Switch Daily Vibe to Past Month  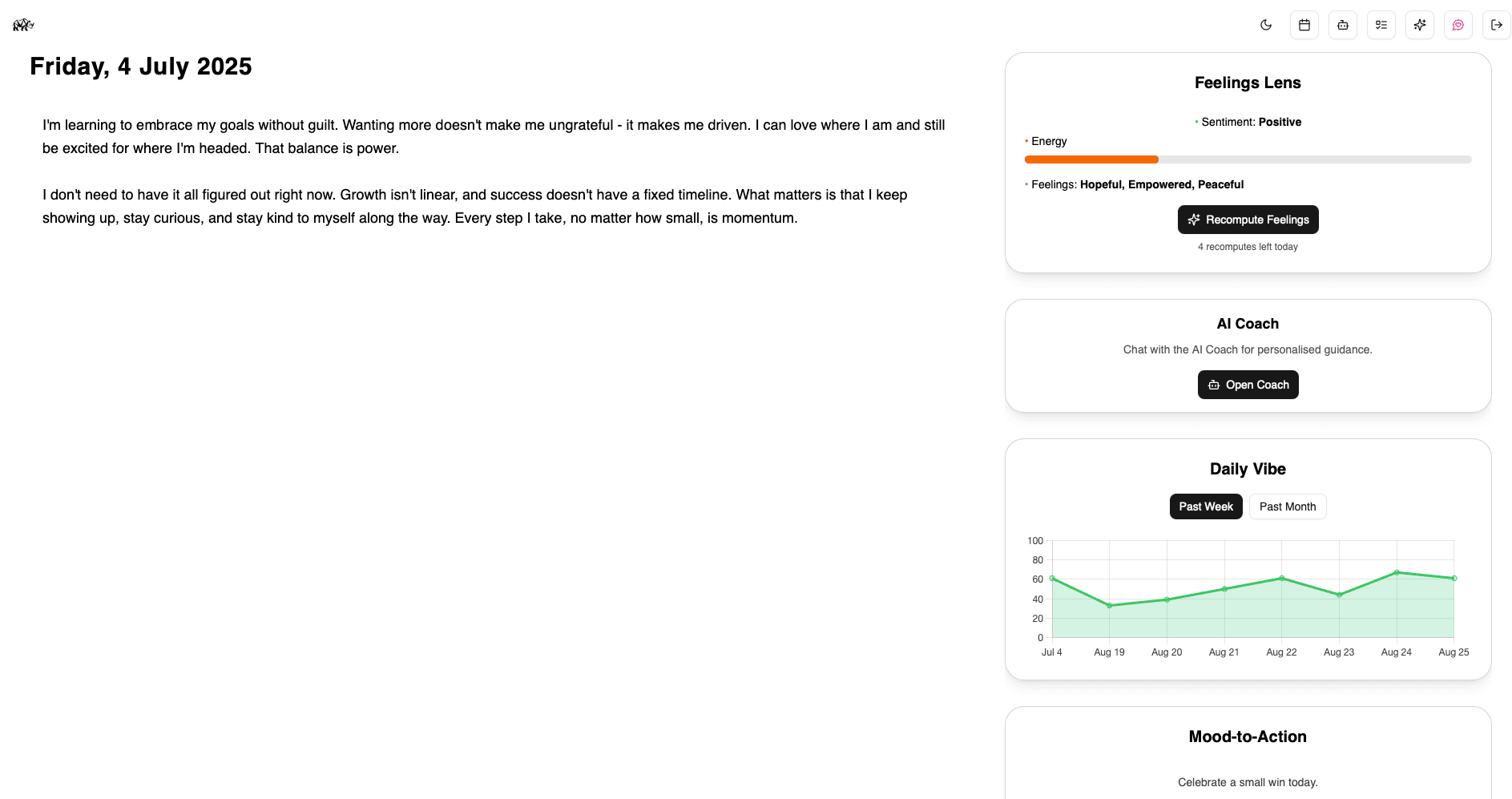tap(1288, 506)
